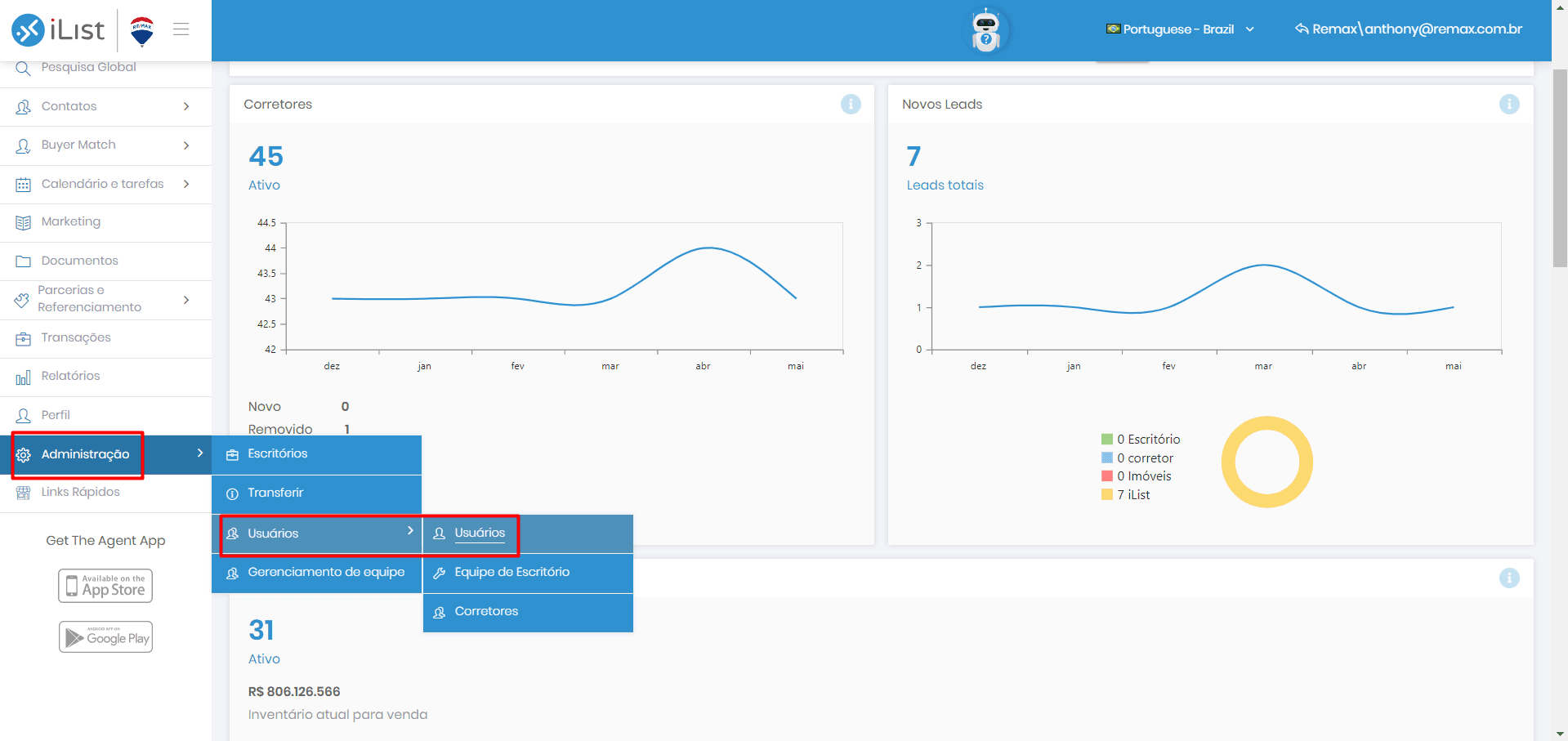Viewport: 1568px width, 741px height.
Task: Open Perfil in the sidebar
Action: (105, 416)
